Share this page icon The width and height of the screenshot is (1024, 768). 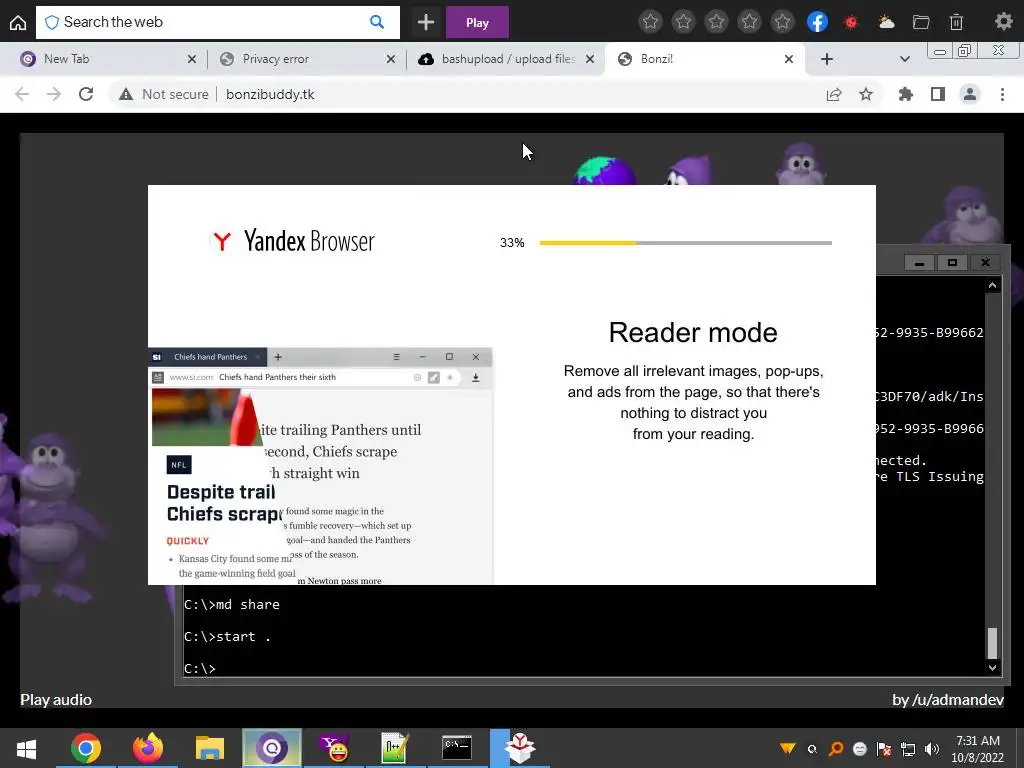pyautogui.click(x=834, y=95)
